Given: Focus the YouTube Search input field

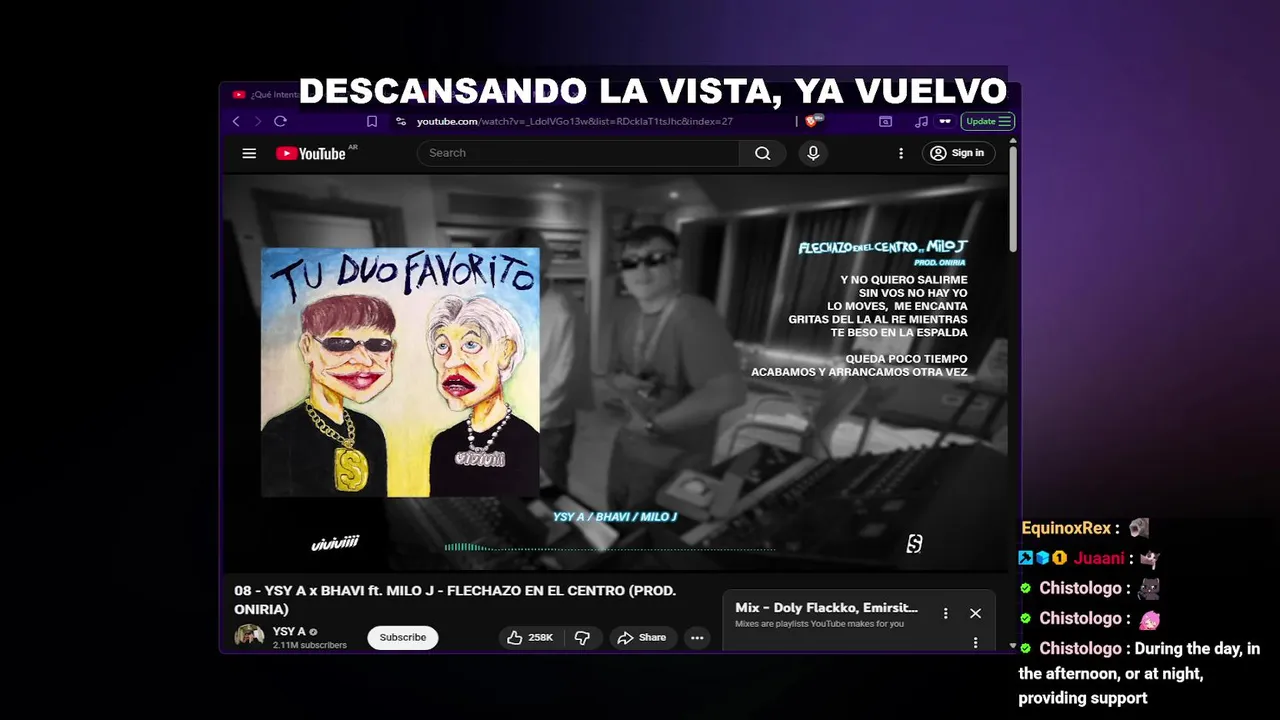Looking at the screenshot, I should click(x=580, y=153).
